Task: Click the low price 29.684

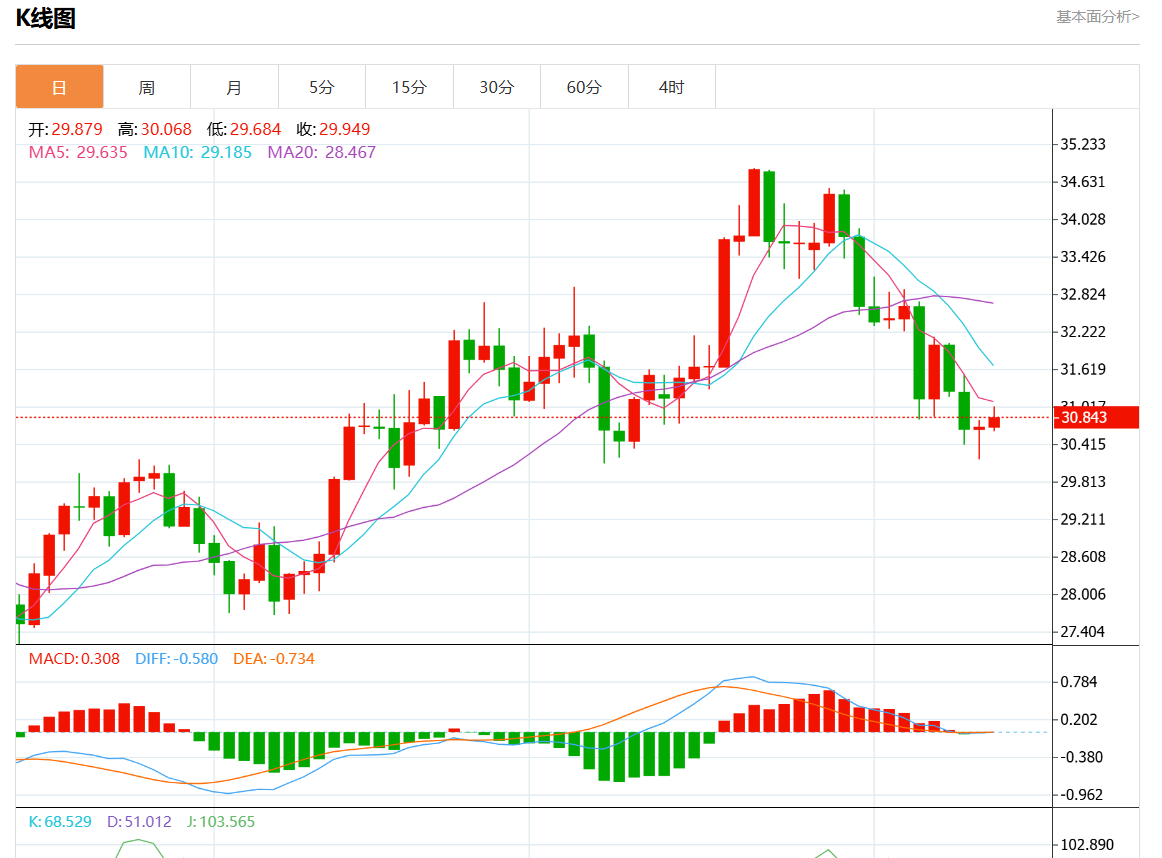Action: coord(256,130)
